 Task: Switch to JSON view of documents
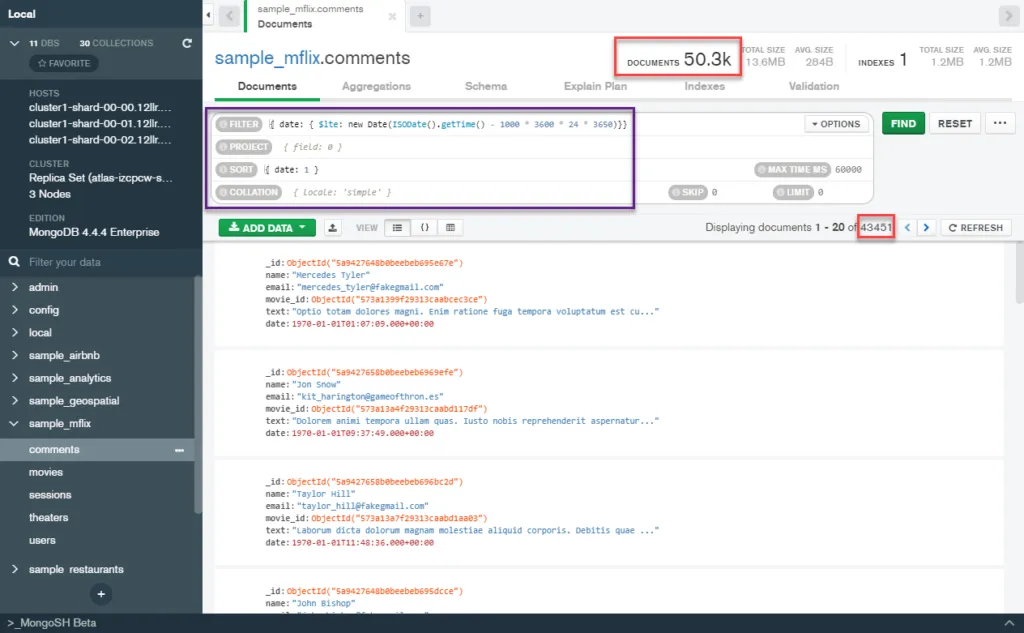pos(424,227)
